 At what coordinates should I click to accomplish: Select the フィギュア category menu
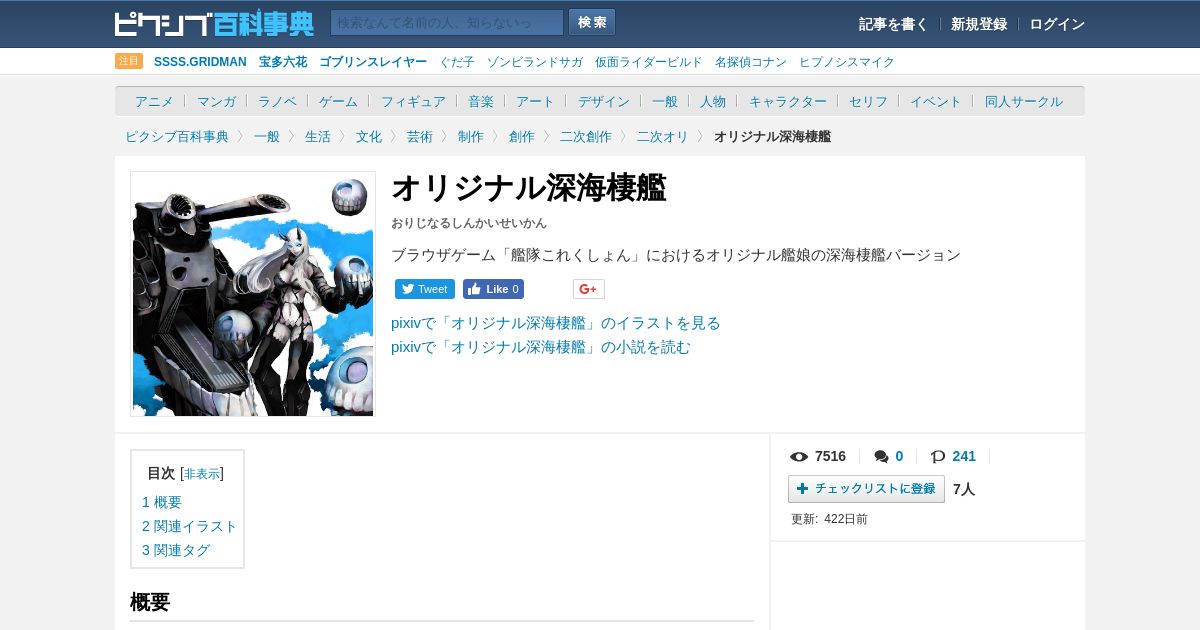coord(413,101)
